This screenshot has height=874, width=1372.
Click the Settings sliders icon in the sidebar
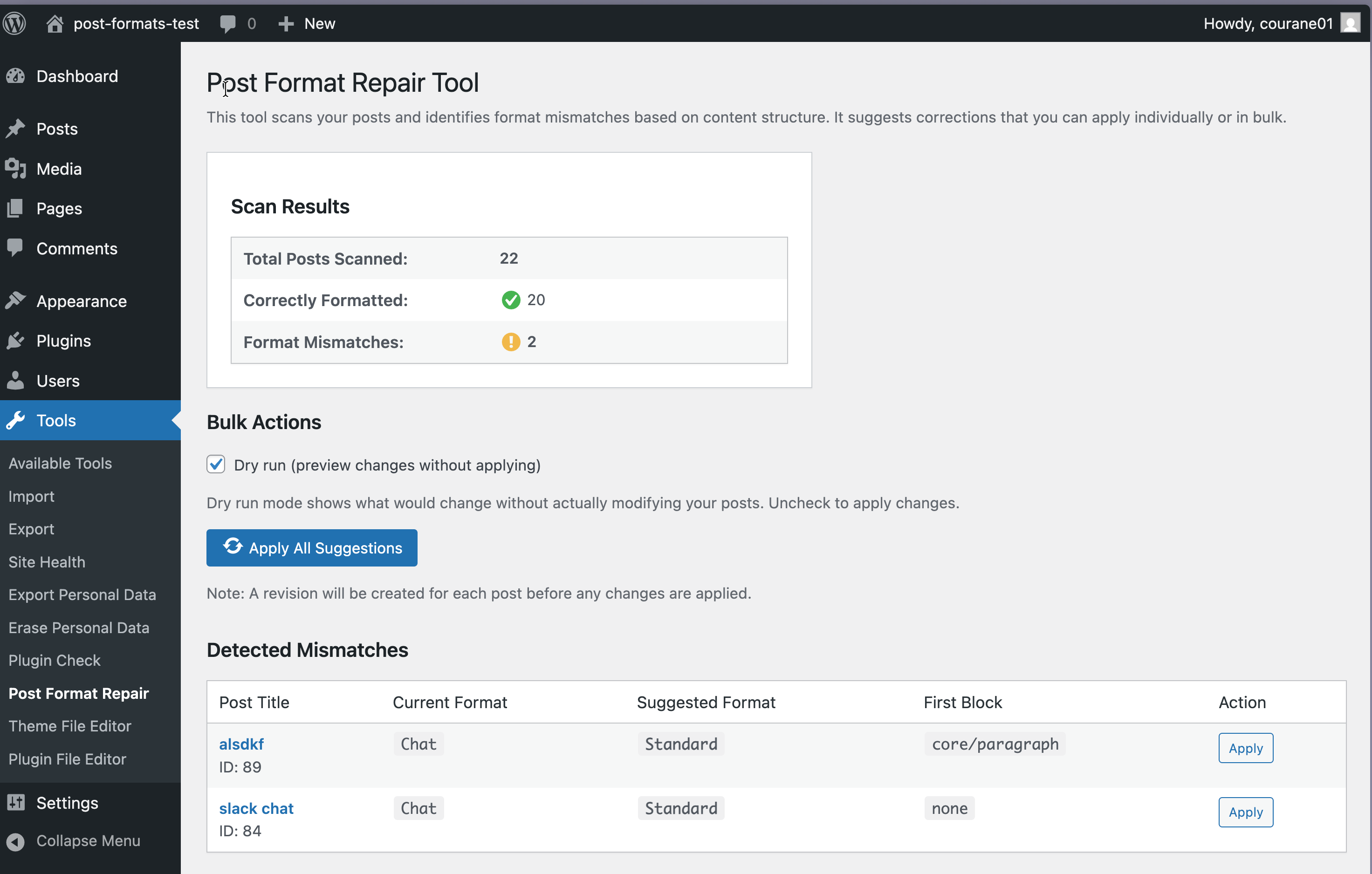16,802
